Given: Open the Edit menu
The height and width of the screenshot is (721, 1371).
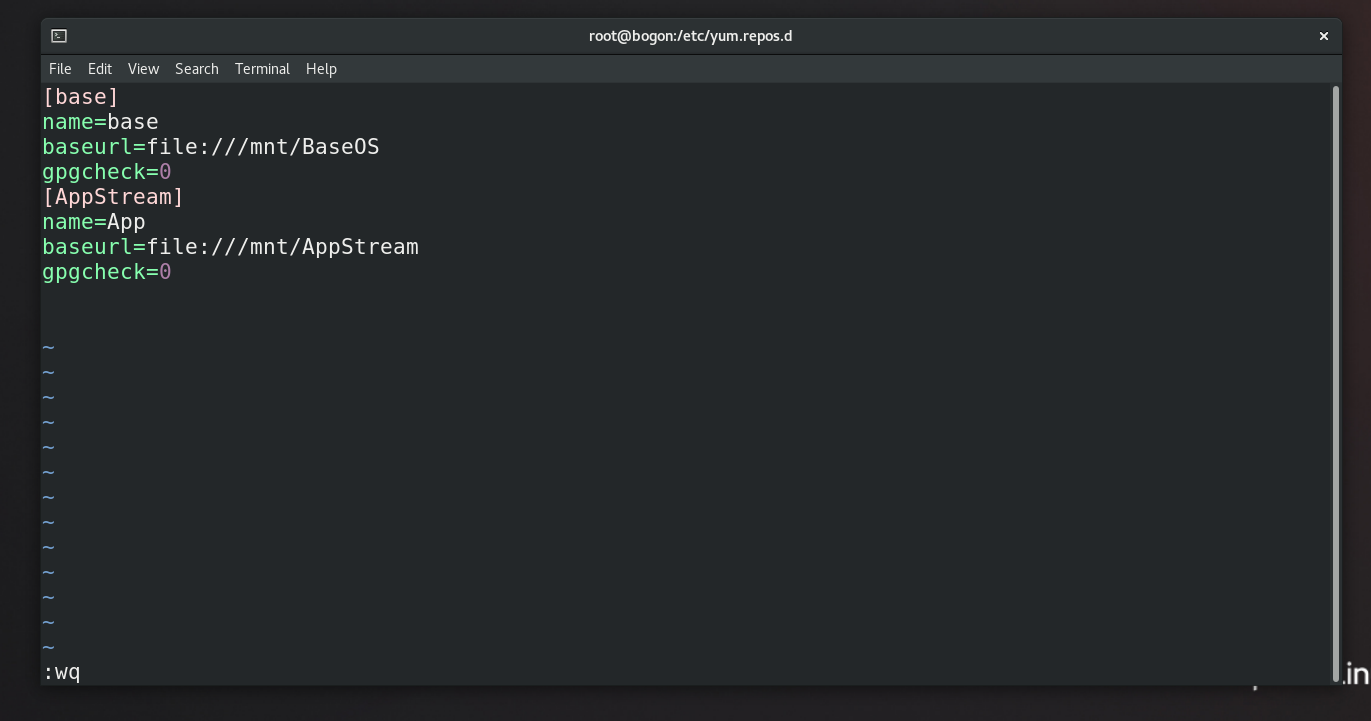Looking at the screenshot, I should 99,69.
